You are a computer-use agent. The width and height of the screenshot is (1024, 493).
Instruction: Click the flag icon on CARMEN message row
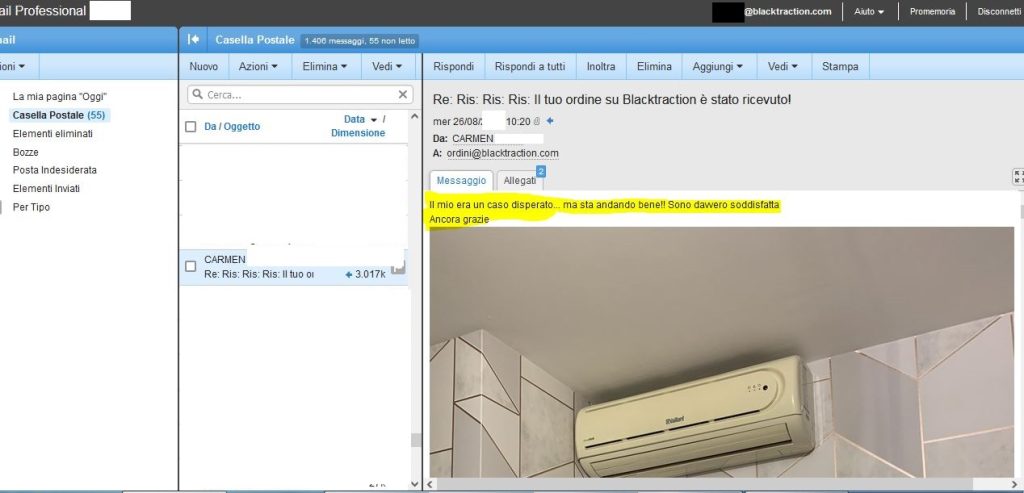[397, 267]
